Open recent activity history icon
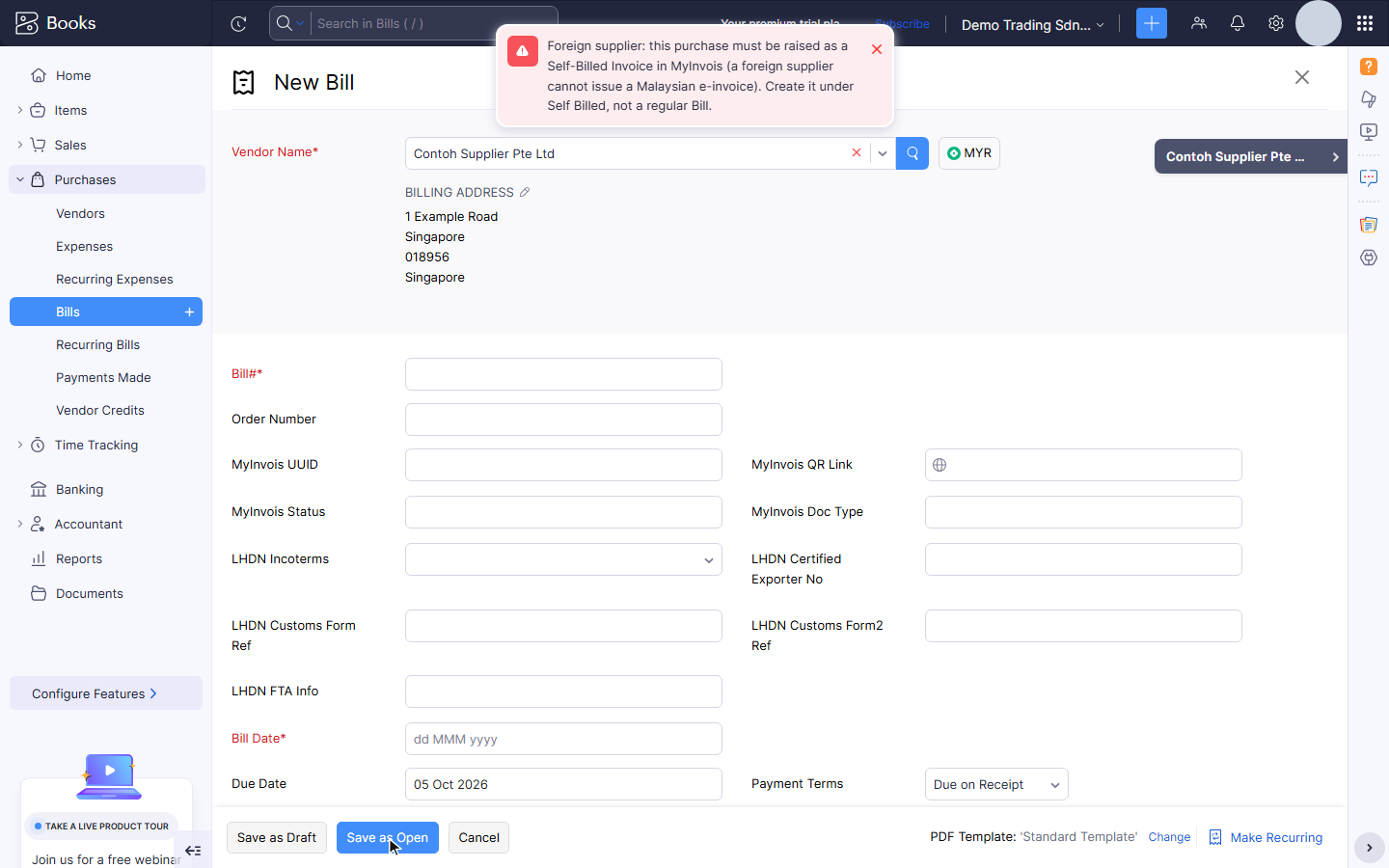This screenshot has height=868, width=1389. pos(238,23)
